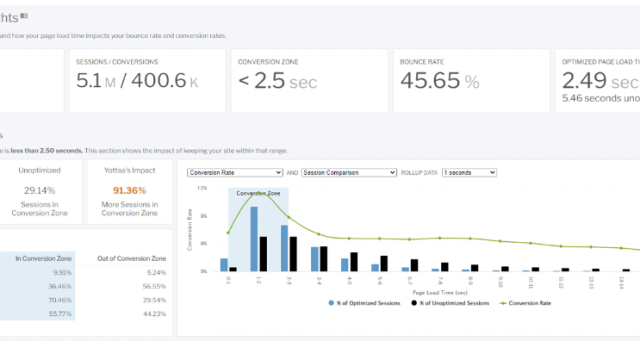Click the 'Out of Conversion Zone' column header
The image size is (640, 360).
pyautogui.click(x=131, y=258)
